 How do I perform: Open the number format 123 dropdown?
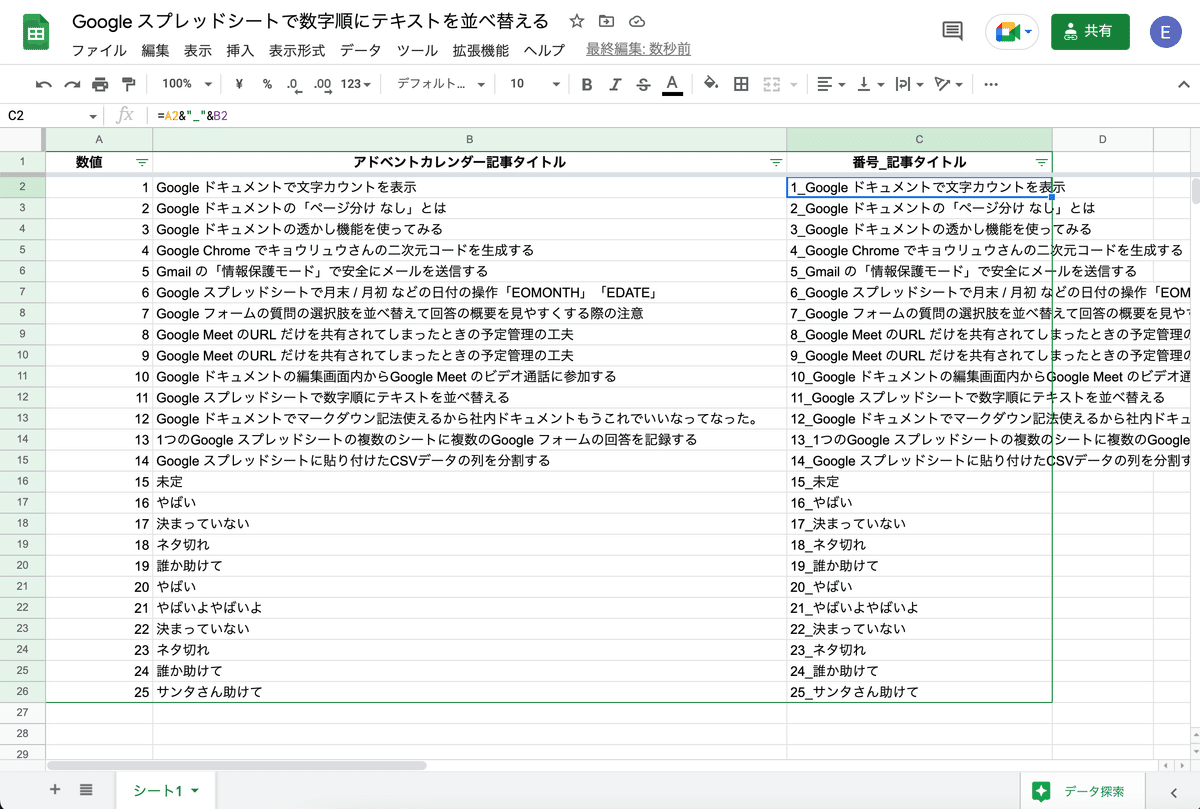tap(356, 84)
